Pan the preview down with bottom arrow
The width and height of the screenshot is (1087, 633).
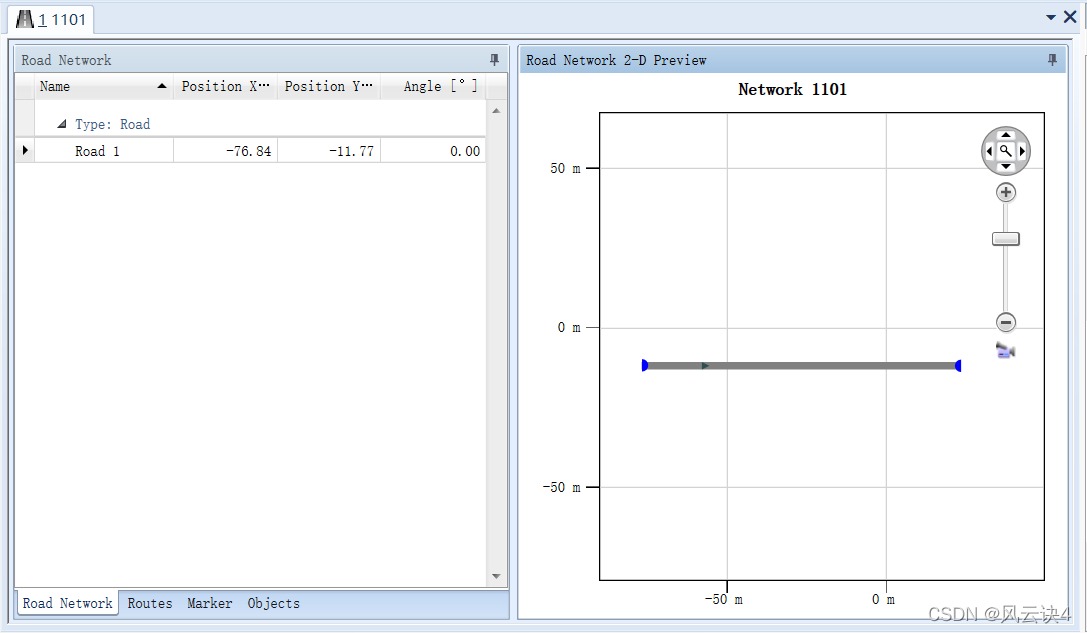pos(1006,167)
